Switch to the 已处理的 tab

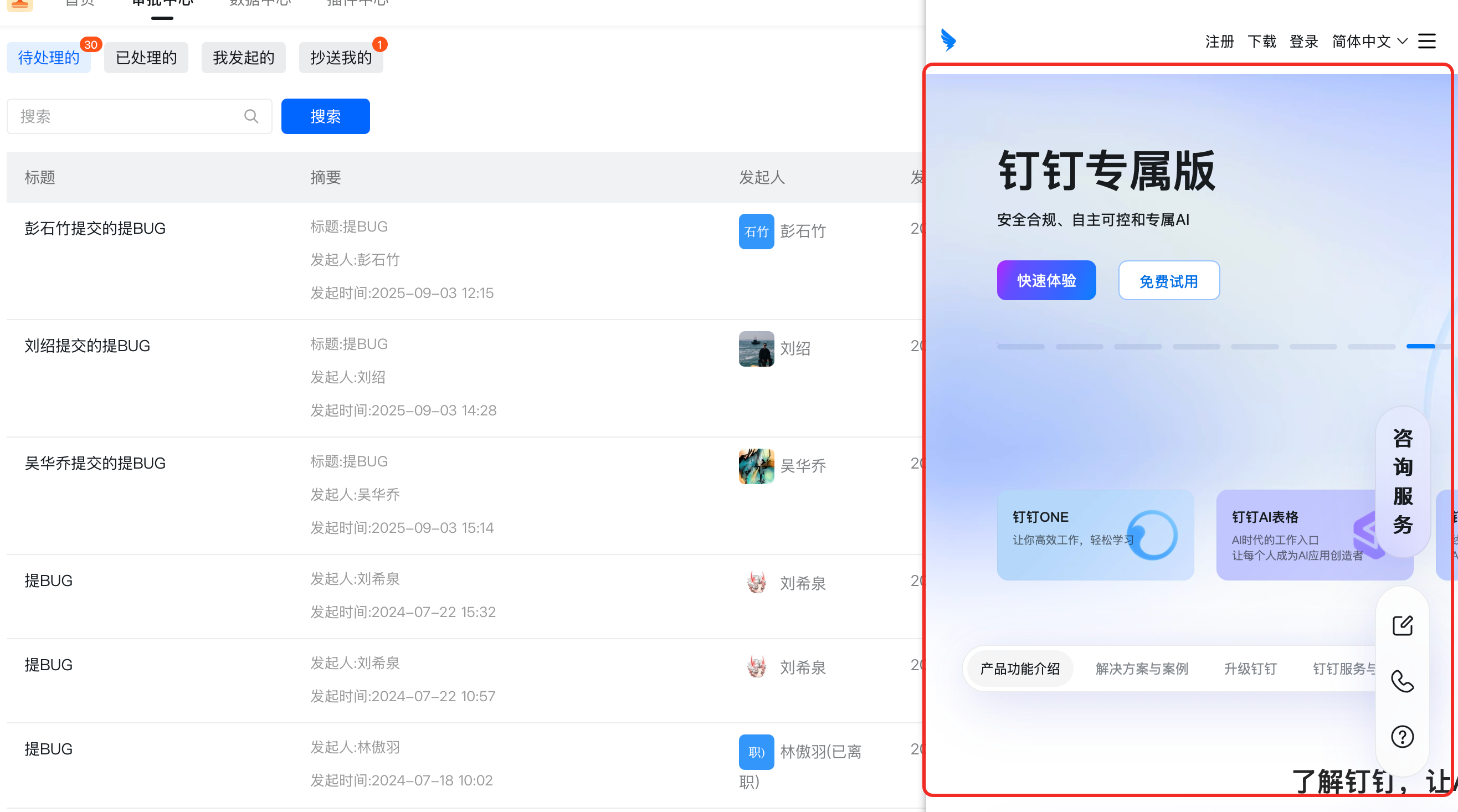tap(146, 58)
